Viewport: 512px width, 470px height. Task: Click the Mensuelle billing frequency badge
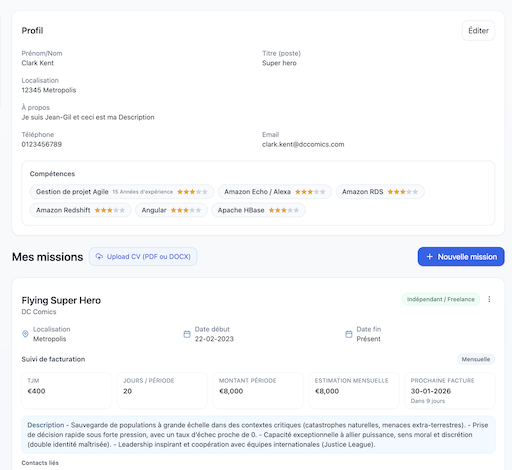476,359
